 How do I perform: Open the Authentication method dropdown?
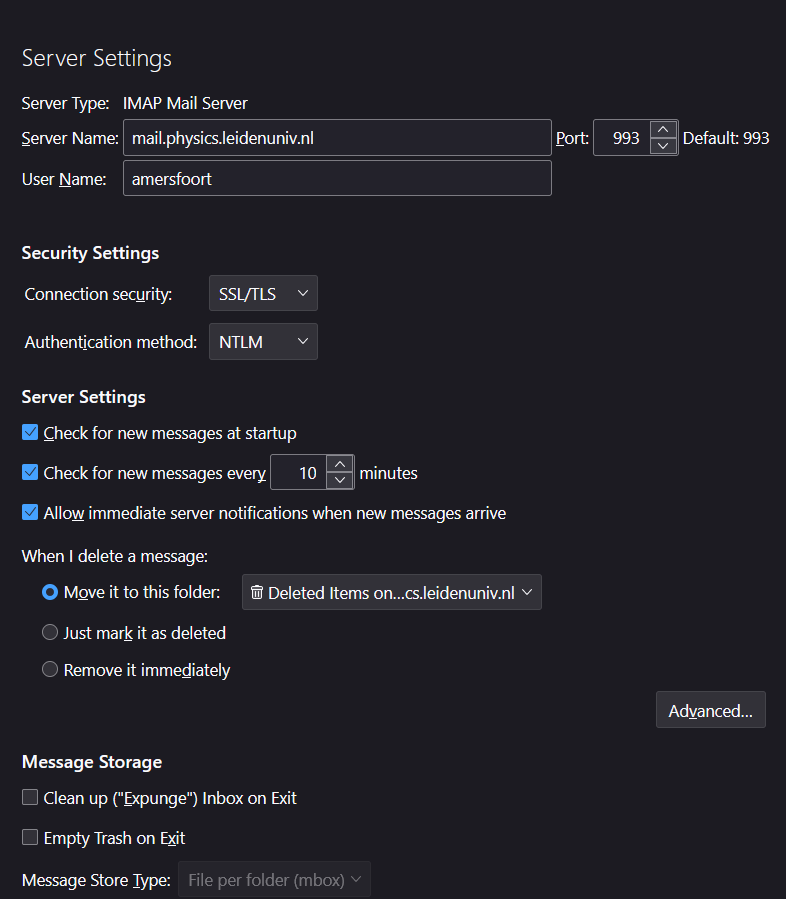point(263,341)
